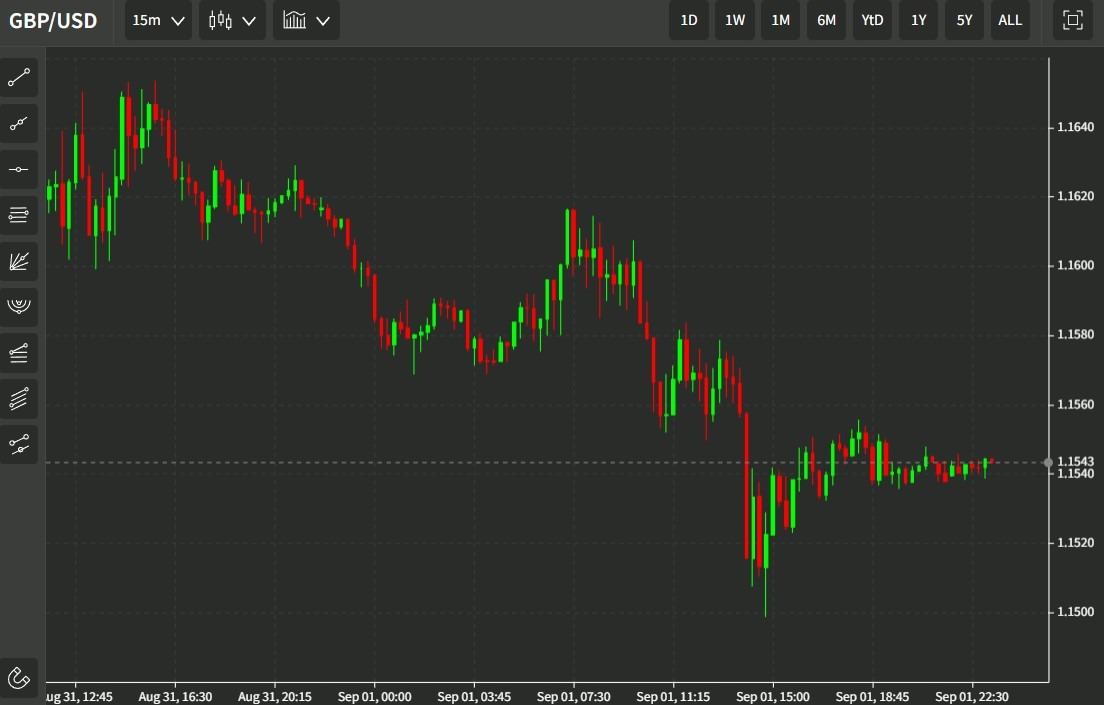This screenshot has height=705, width=1105.
Task: Click the Aug 31, 16:30 time label
Action: pyautogui.click(x=175, y=697)
